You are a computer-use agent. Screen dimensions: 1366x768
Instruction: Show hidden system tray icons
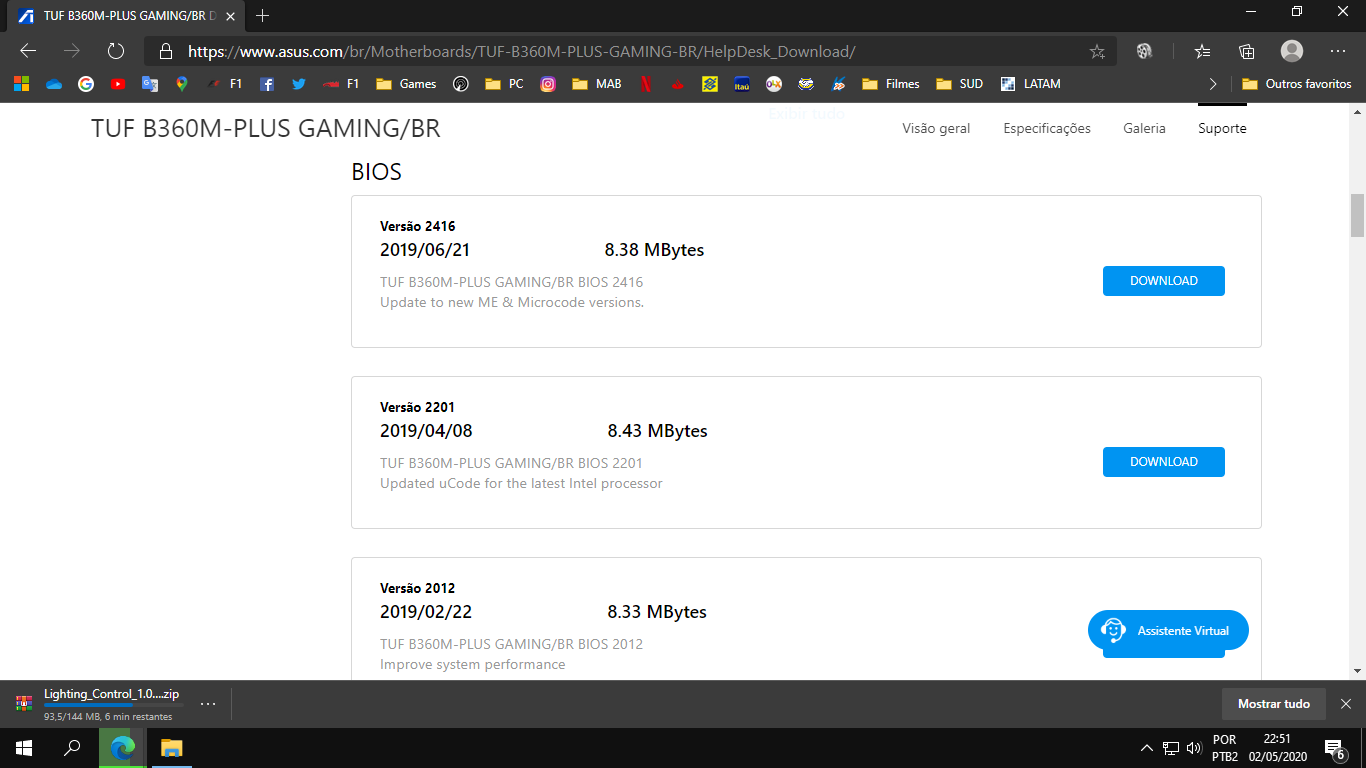click(1146, 748)
